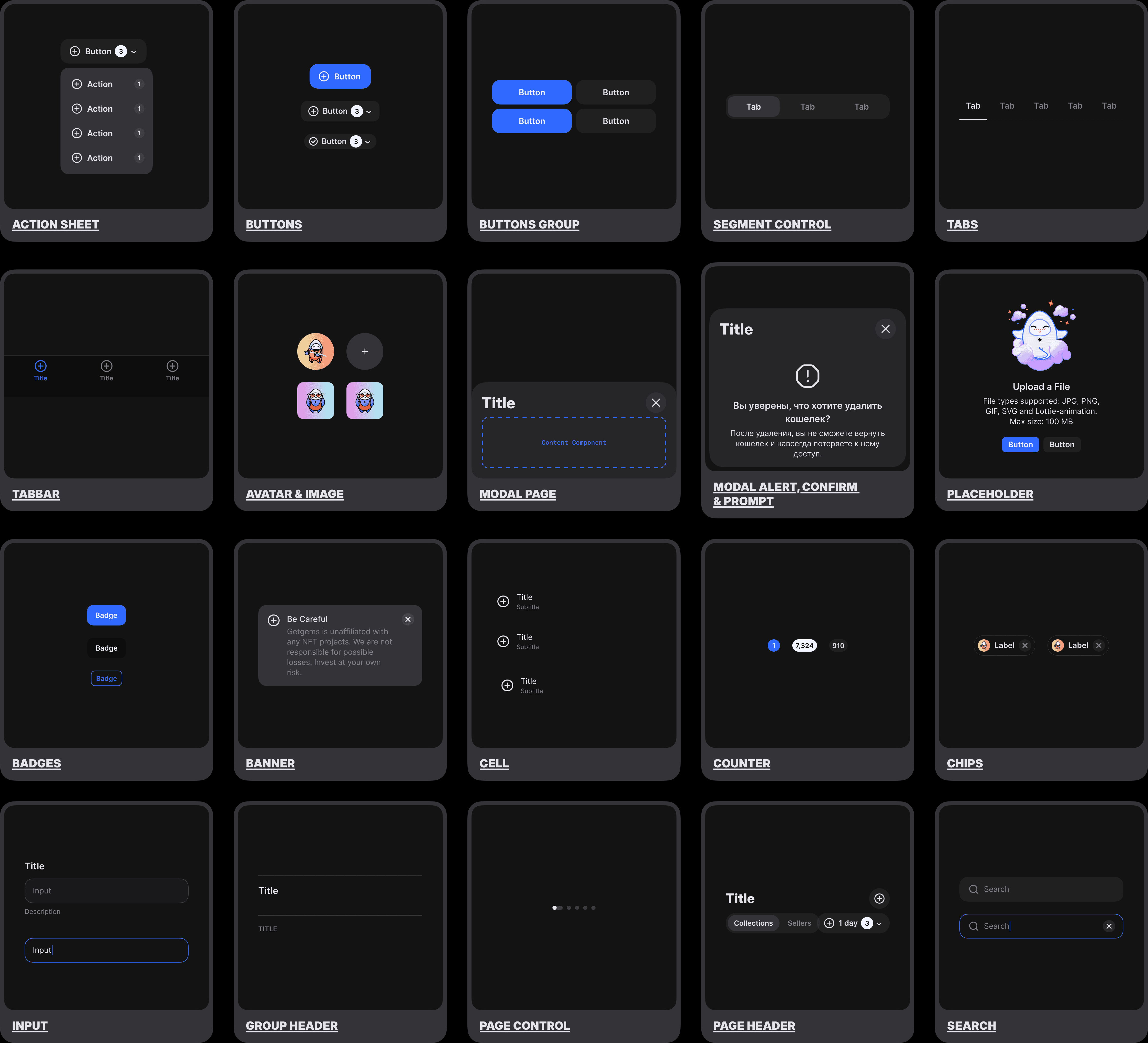Click the plus icon next to page header Title
1148x1043 pixels.
point(879,898)
